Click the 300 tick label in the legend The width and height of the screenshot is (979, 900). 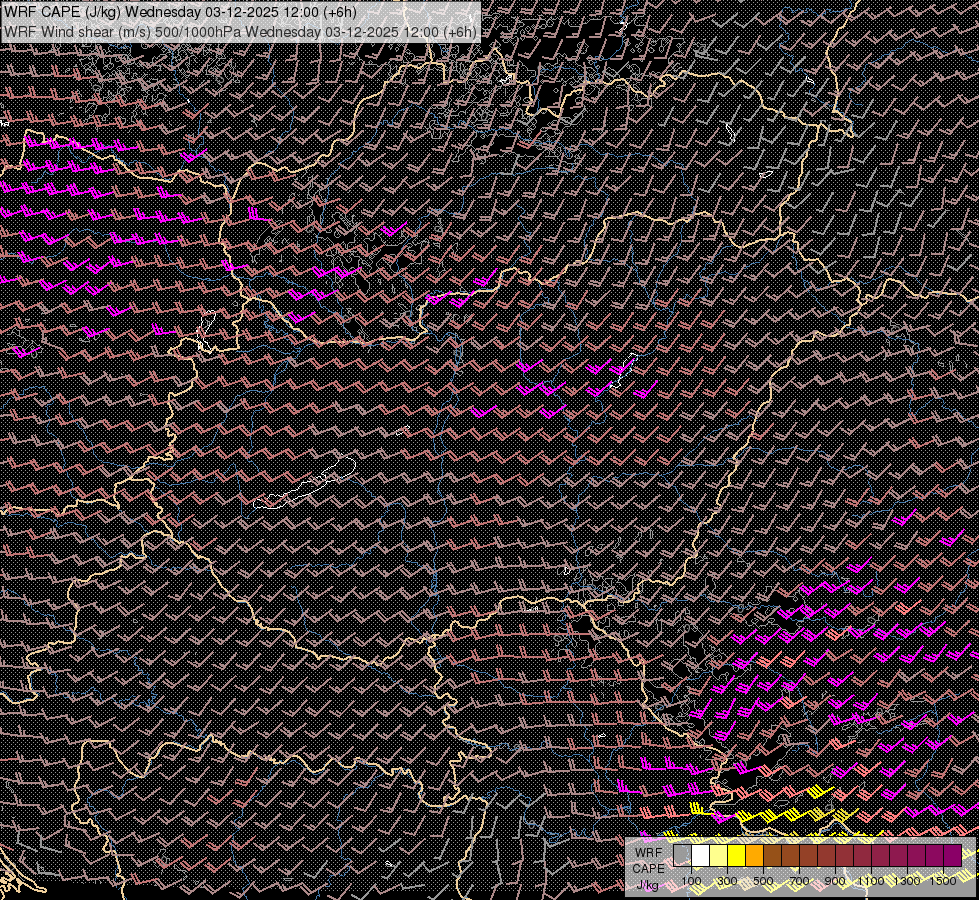point(727,881)
